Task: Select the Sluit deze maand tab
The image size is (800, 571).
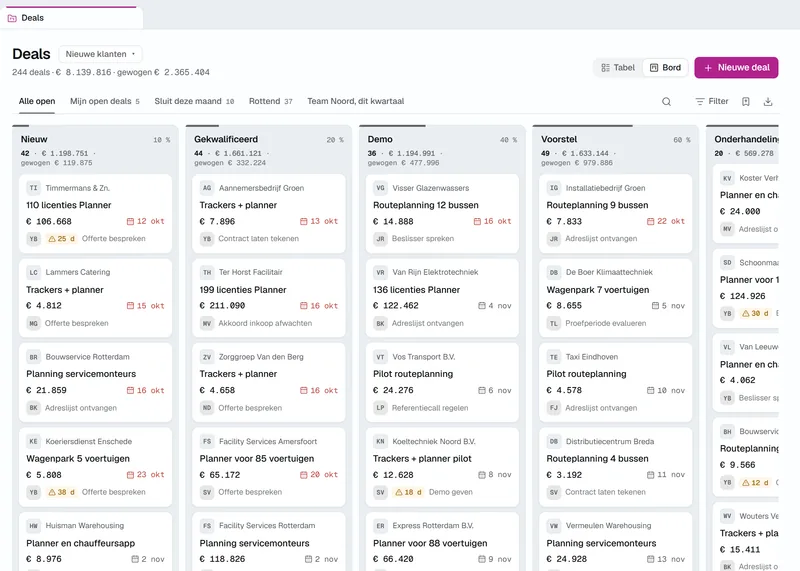Action: (x=194, y=101)
